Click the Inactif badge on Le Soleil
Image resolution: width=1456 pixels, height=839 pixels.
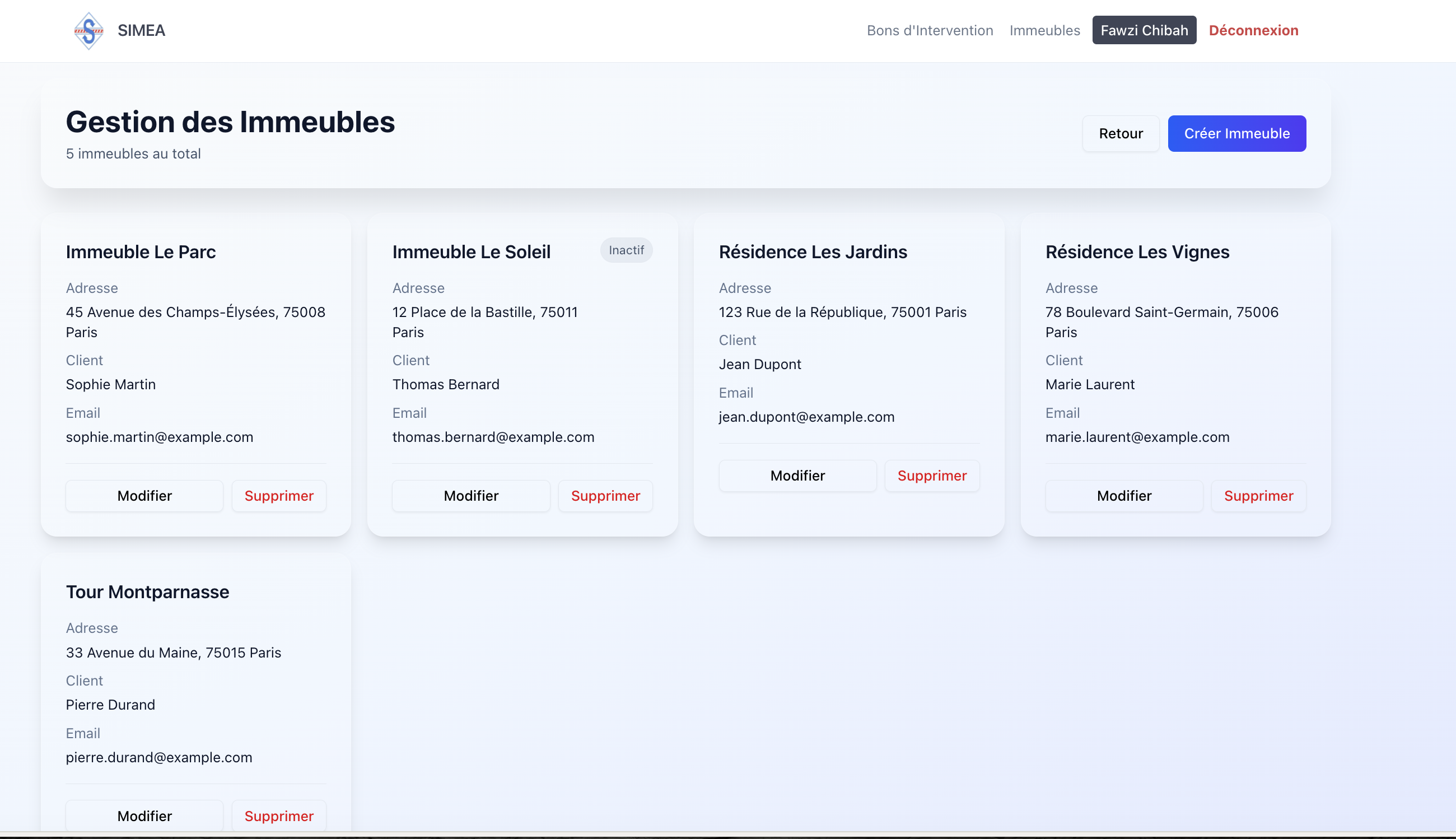click(626, 250)
